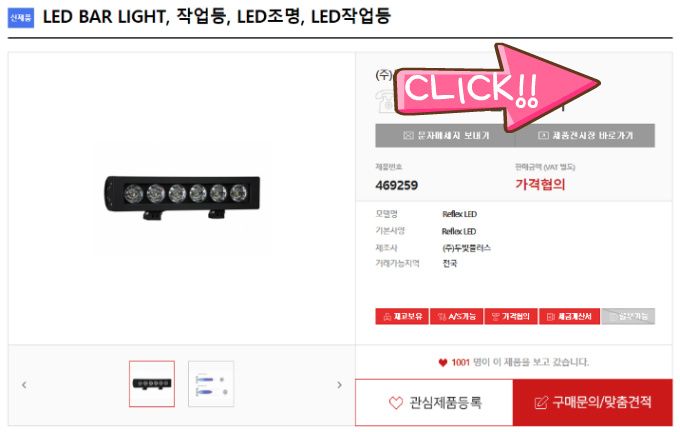Click the pencil icon on 구매문의/맞춤견적
Screen dimensions: 680x432
click(541, 403)
